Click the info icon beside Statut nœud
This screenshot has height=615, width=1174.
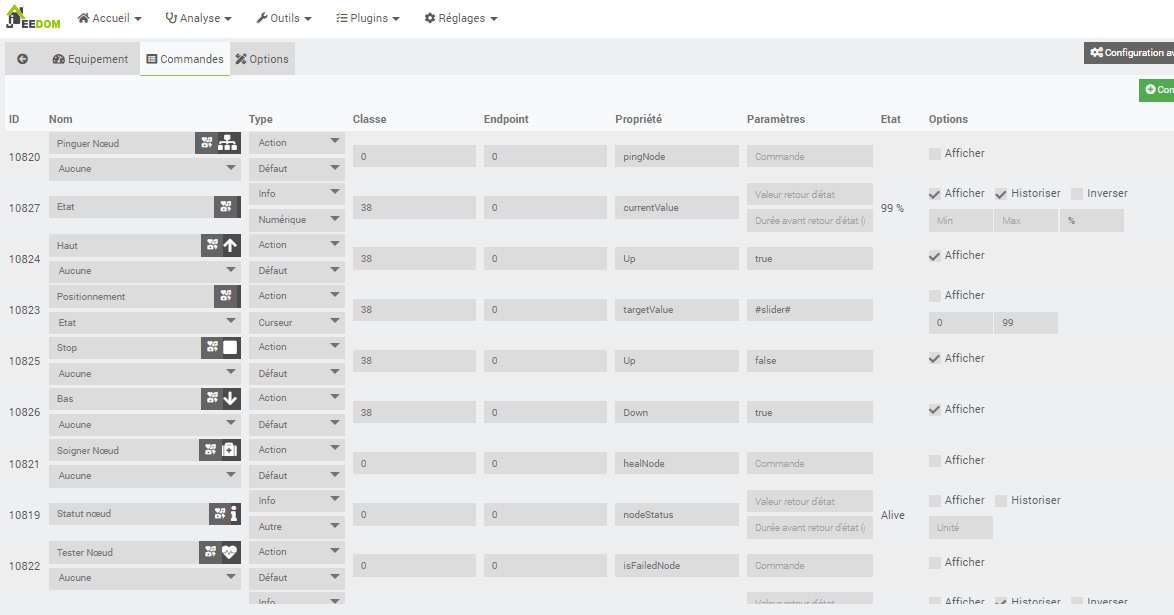[233, 514]
